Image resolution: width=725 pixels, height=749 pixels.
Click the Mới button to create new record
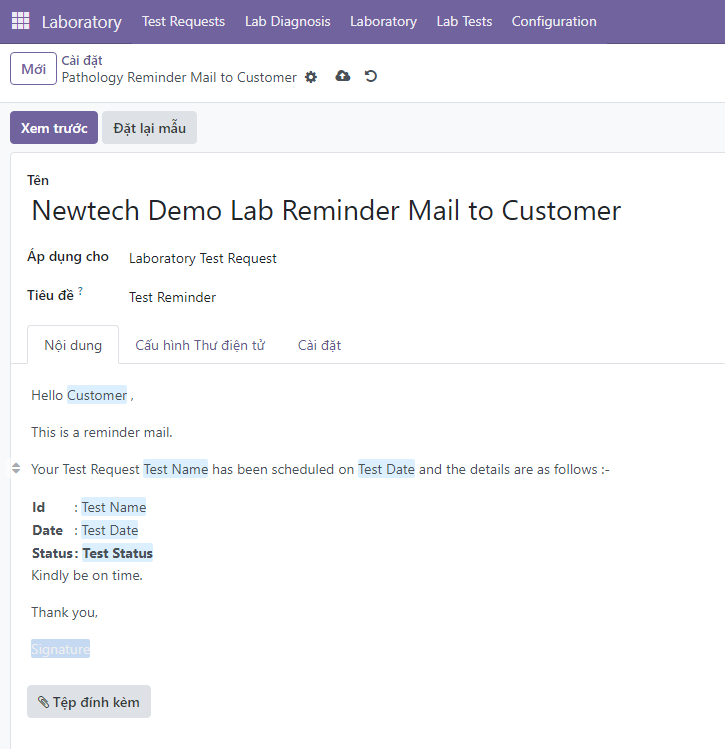tap(33, 69)
